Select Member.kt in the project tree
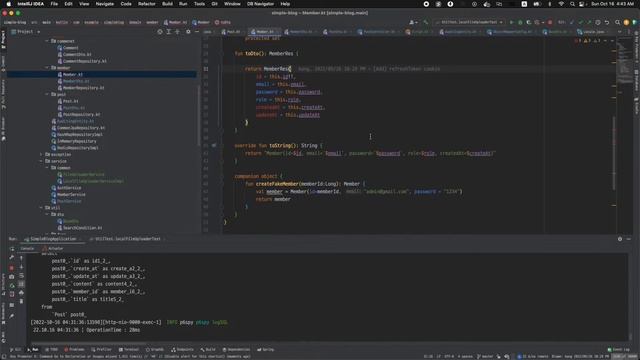The image size is (640, 360). (x=73, y=74)
